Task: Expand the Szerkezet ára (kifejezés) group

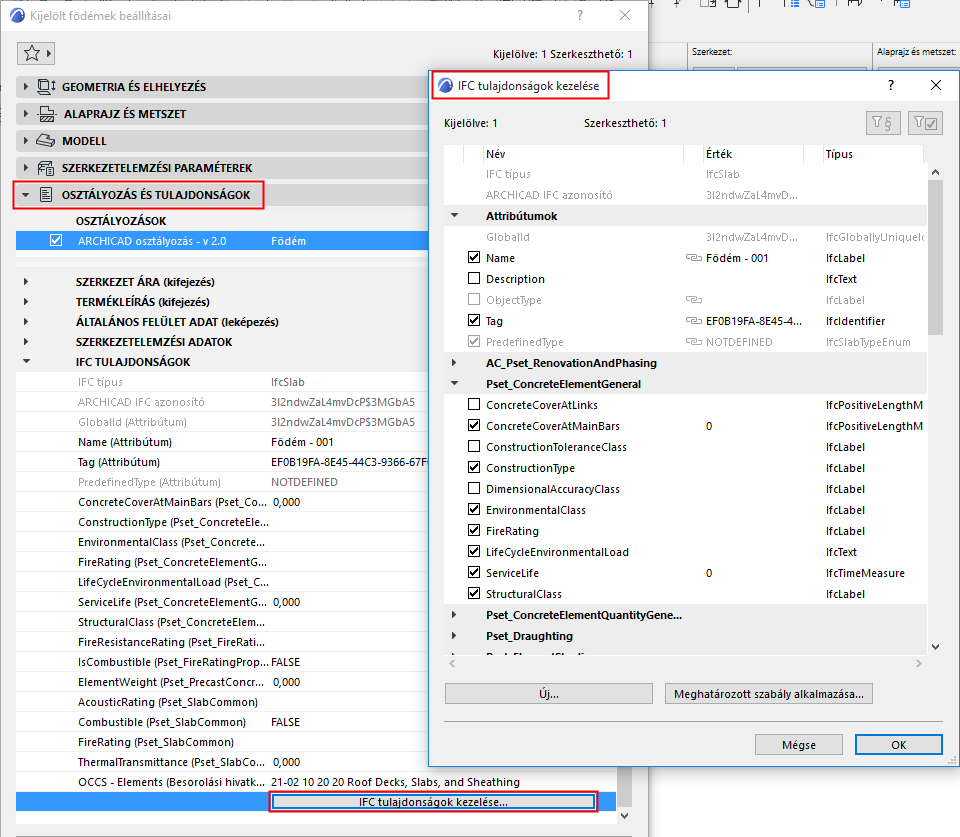Action: [26, 282]
